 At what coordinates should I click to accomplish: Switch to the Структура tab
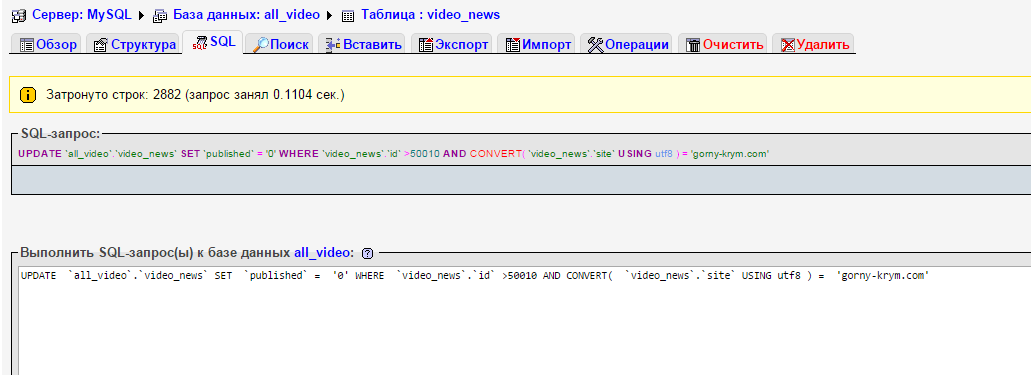[x=133, y=44]
